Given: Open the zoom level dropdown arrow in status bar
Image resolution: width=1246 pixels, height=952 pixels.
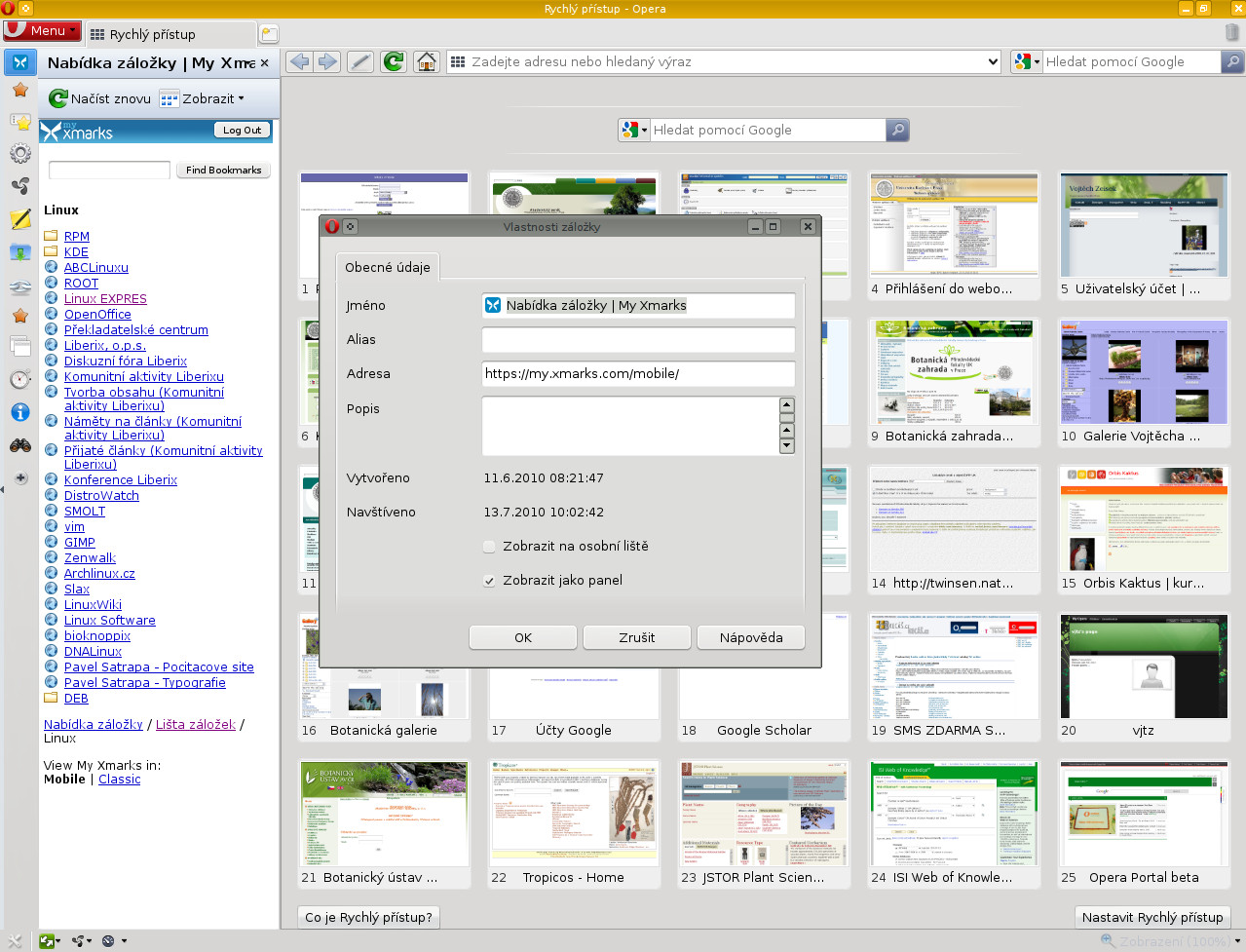Looking at the screenshot, I should point(1236,941).
